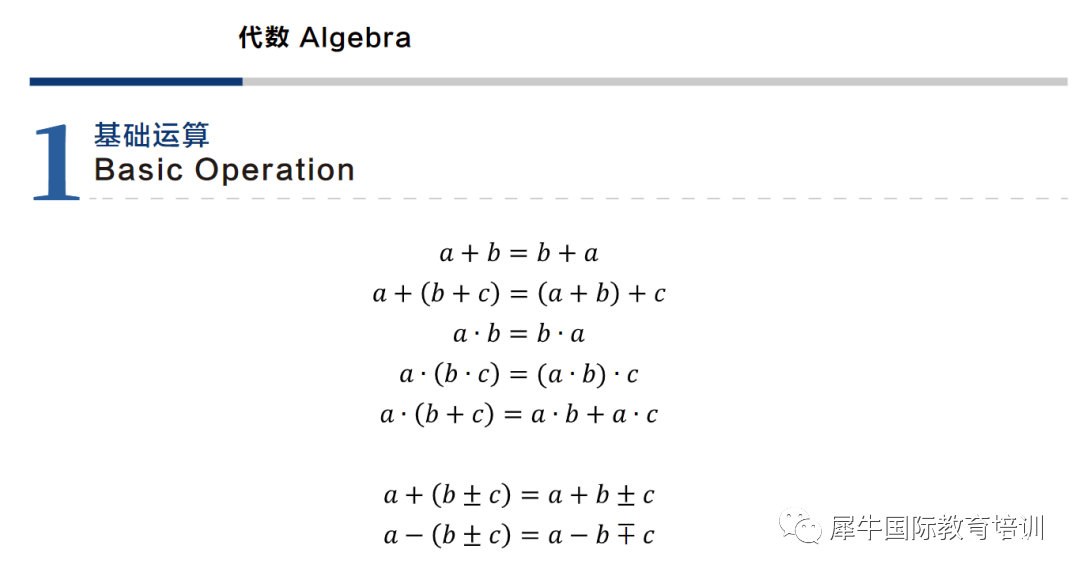Click the WeChat logo icon in watermark

[800, 527]
